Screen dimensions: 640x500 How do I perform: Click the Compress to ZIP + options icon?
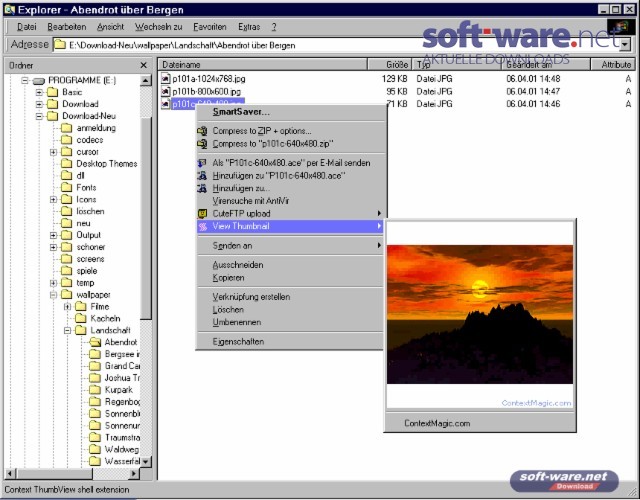pos(202,131)
